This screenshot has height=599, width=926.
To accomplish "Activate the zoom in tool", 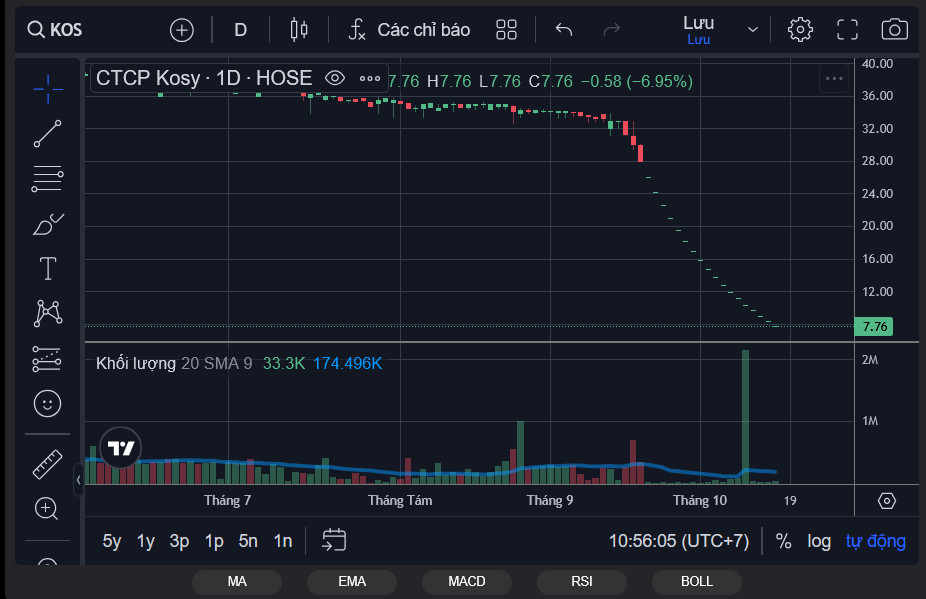I will tap(47, 509).
